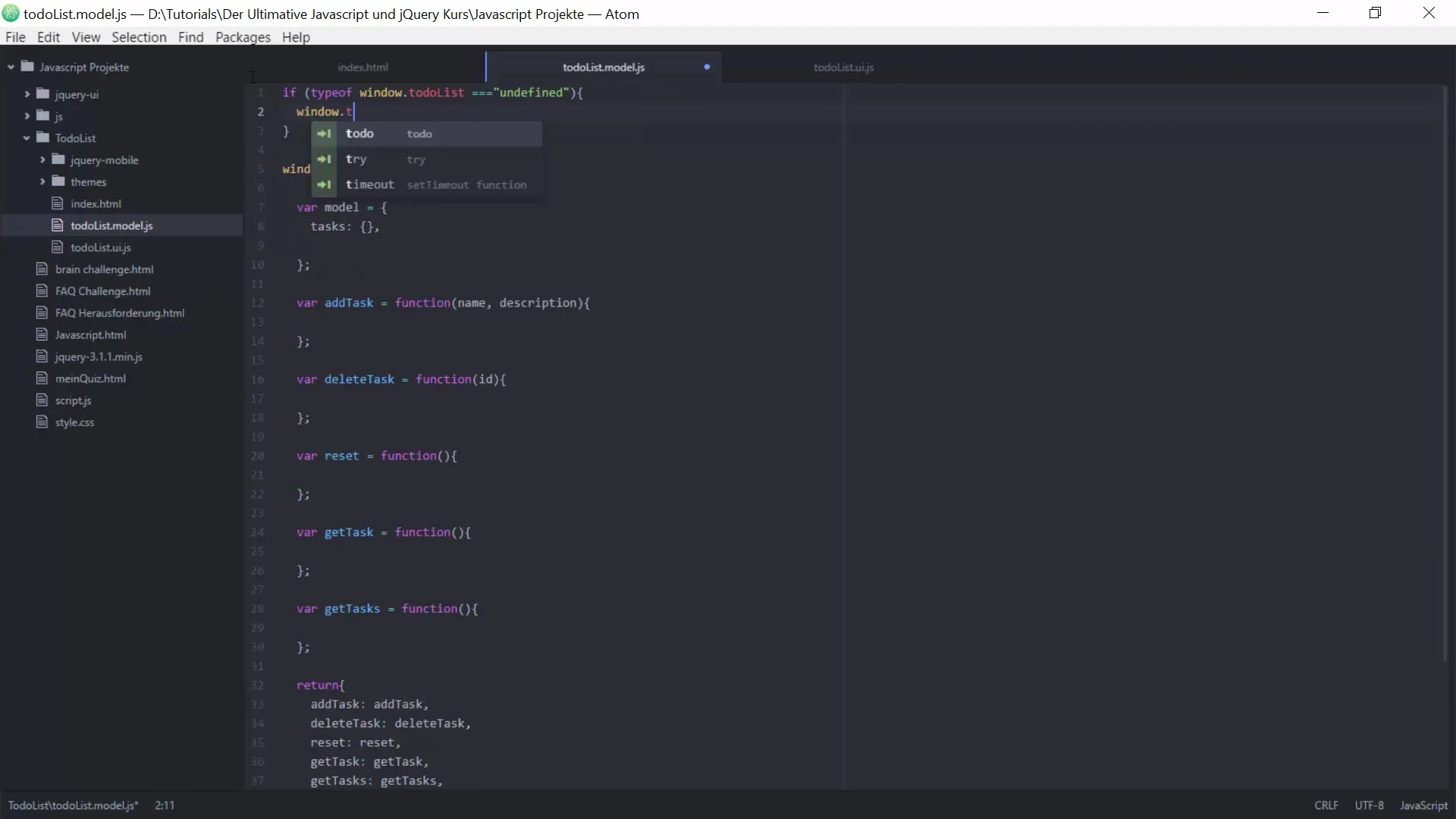Click the Javascript.html file icon
1456x819 pixels.
42,334
